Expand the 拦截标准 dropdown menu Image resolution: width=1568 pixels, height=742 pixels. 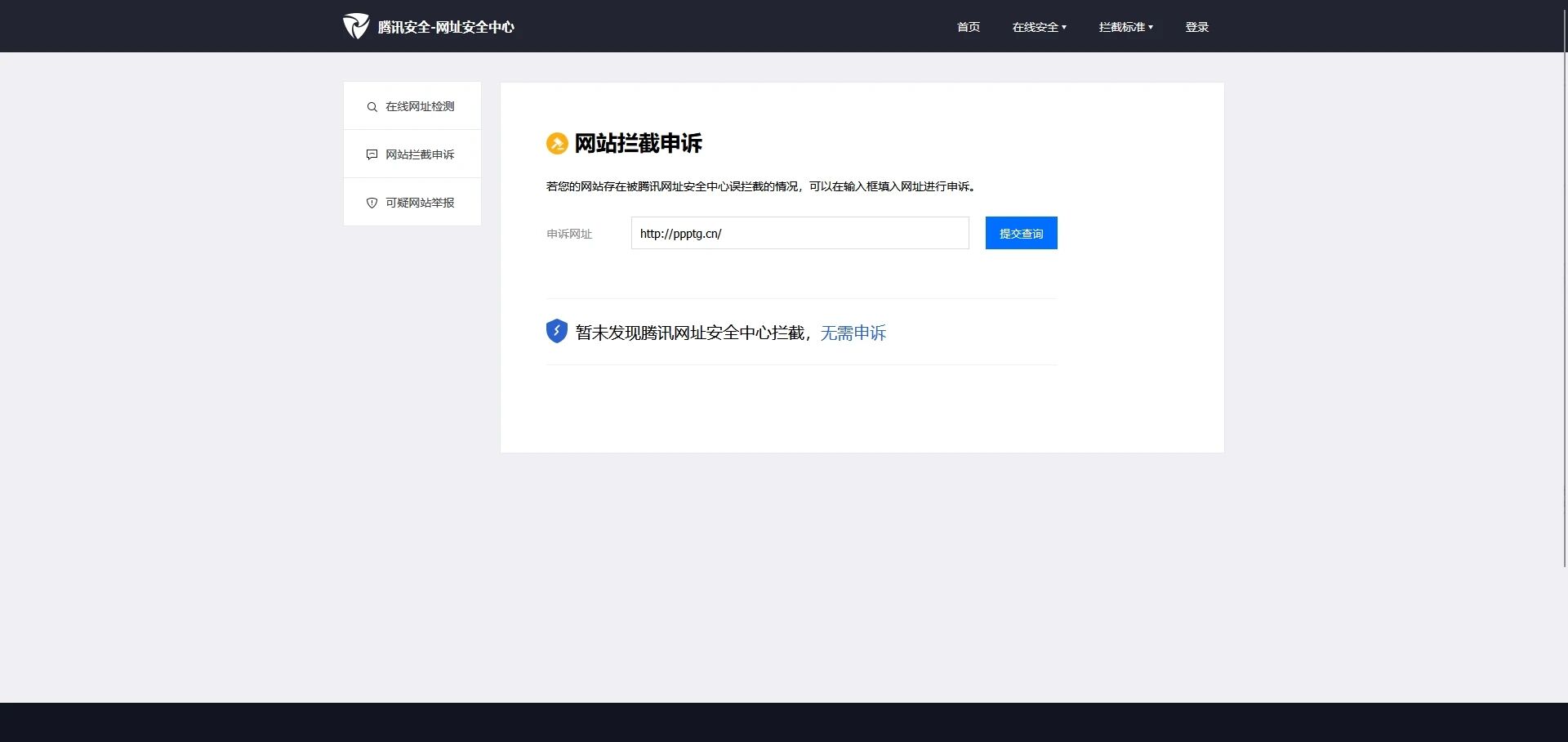pyautogui.click(x=1126, y=27)
